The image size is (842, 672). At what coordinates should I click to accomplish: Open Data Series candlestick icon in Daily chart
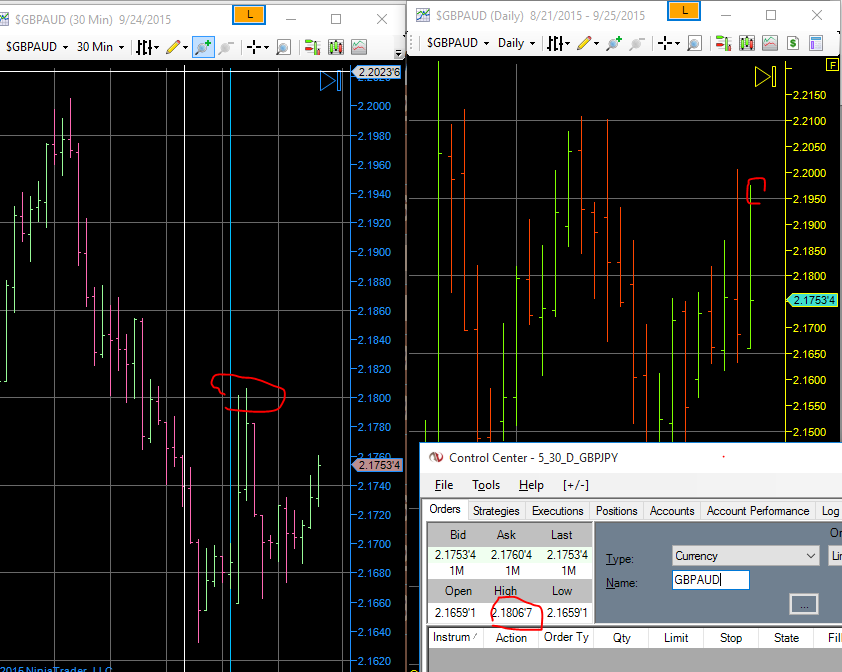click(x=747, y=43)
